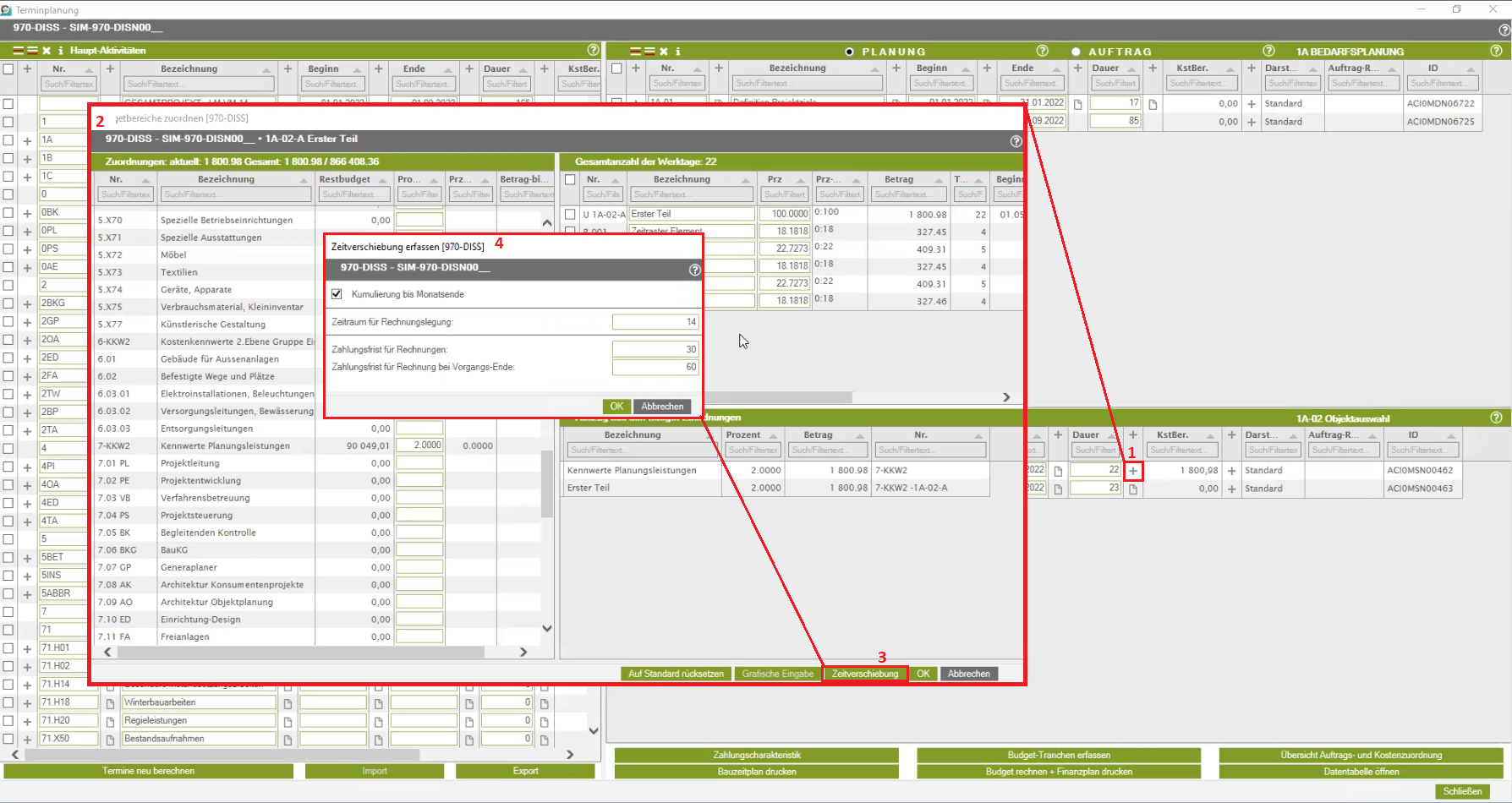Open help icon of 1A-02 Objektauswahl panel

click(x=1496, y=418)
